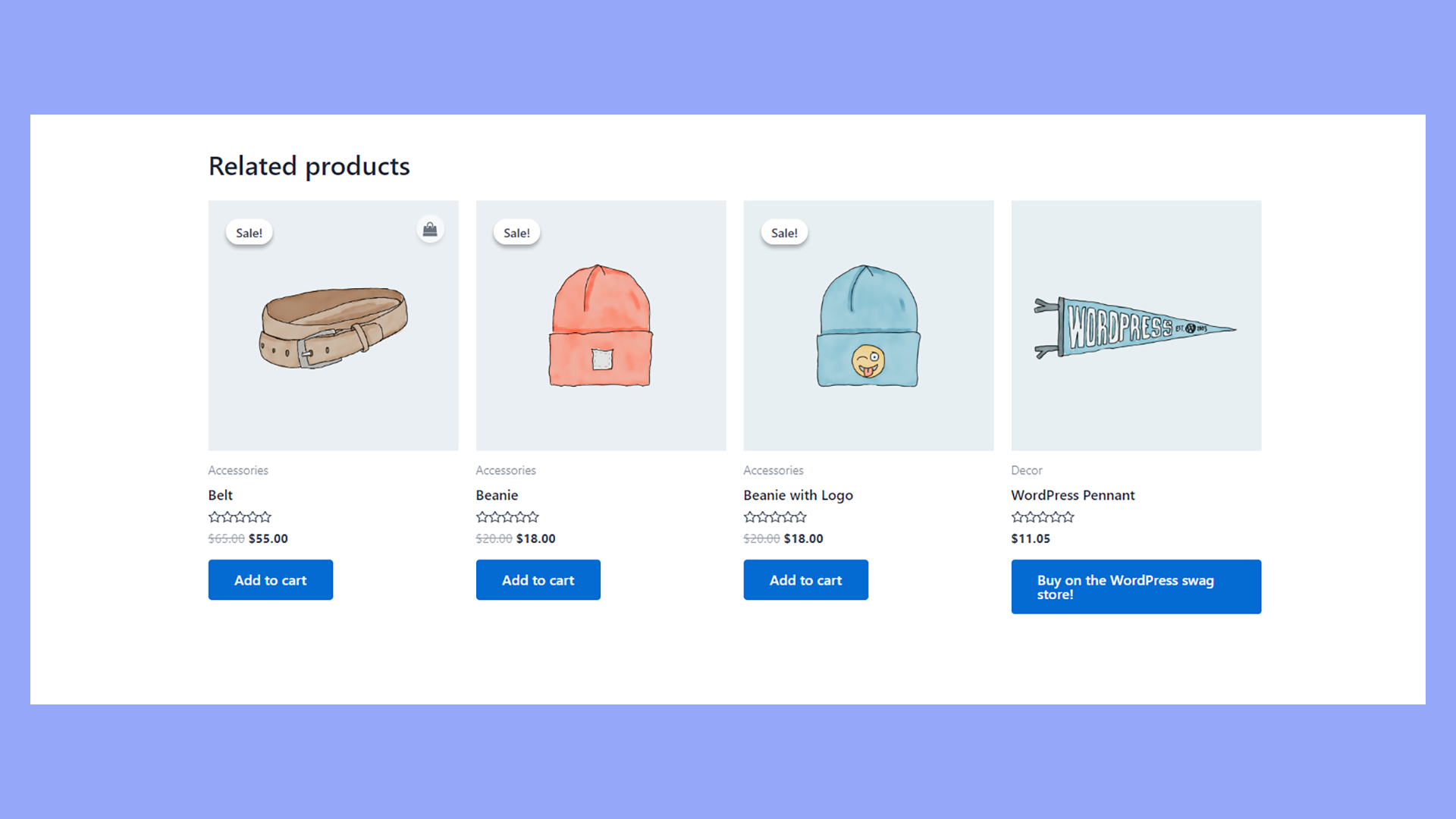Open the WordPress Pennant product image

(1136, 326)
